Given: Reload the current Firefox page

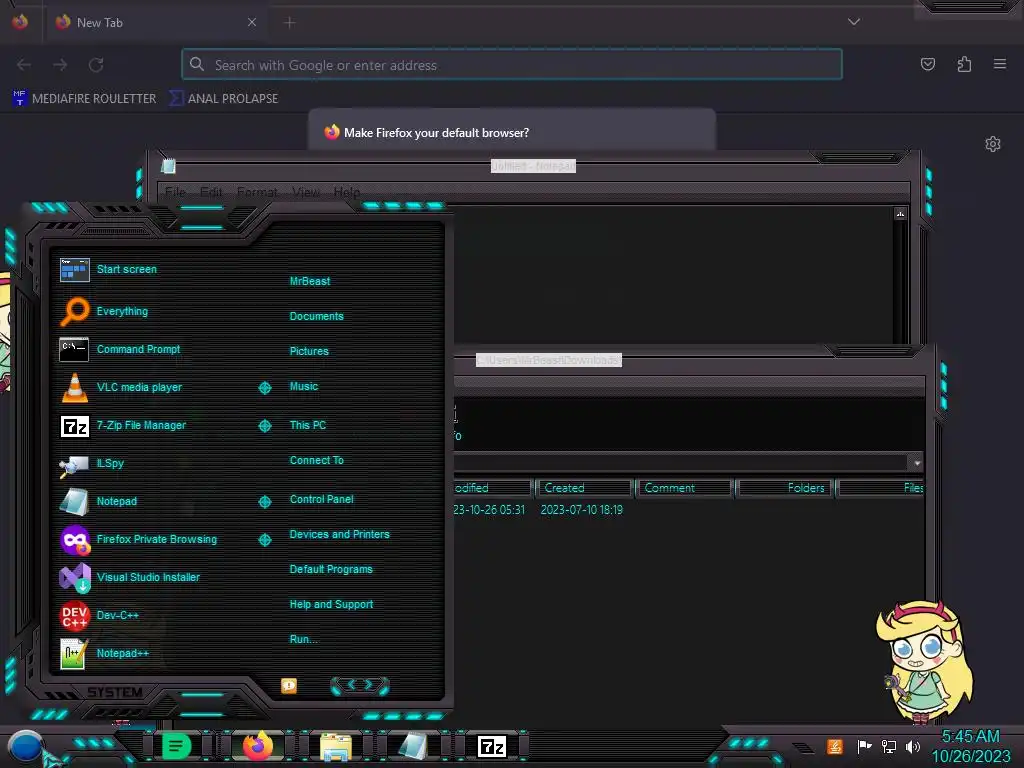Looking at the screenshot, I should (96, 65).
